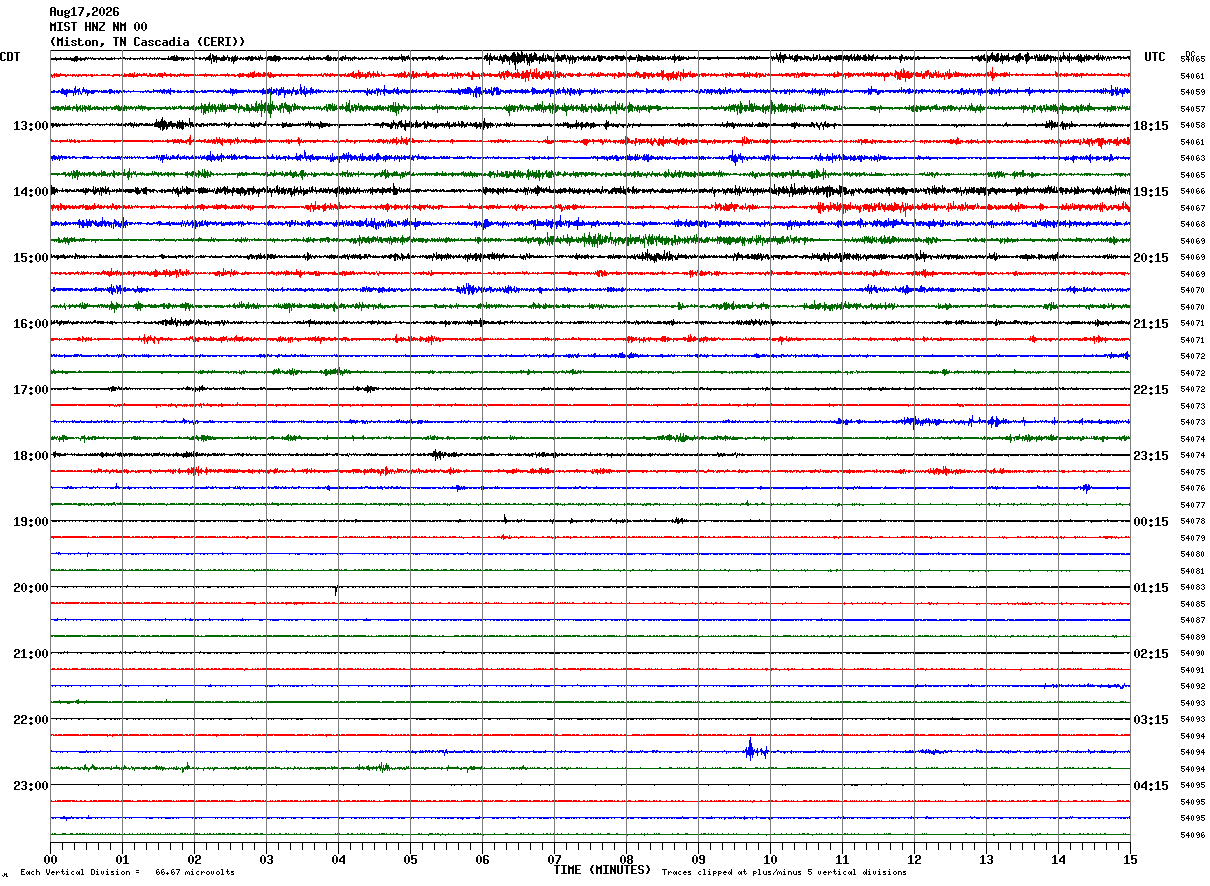
Task: Select the 23:00 CDT time label
Action: (30, 785)
